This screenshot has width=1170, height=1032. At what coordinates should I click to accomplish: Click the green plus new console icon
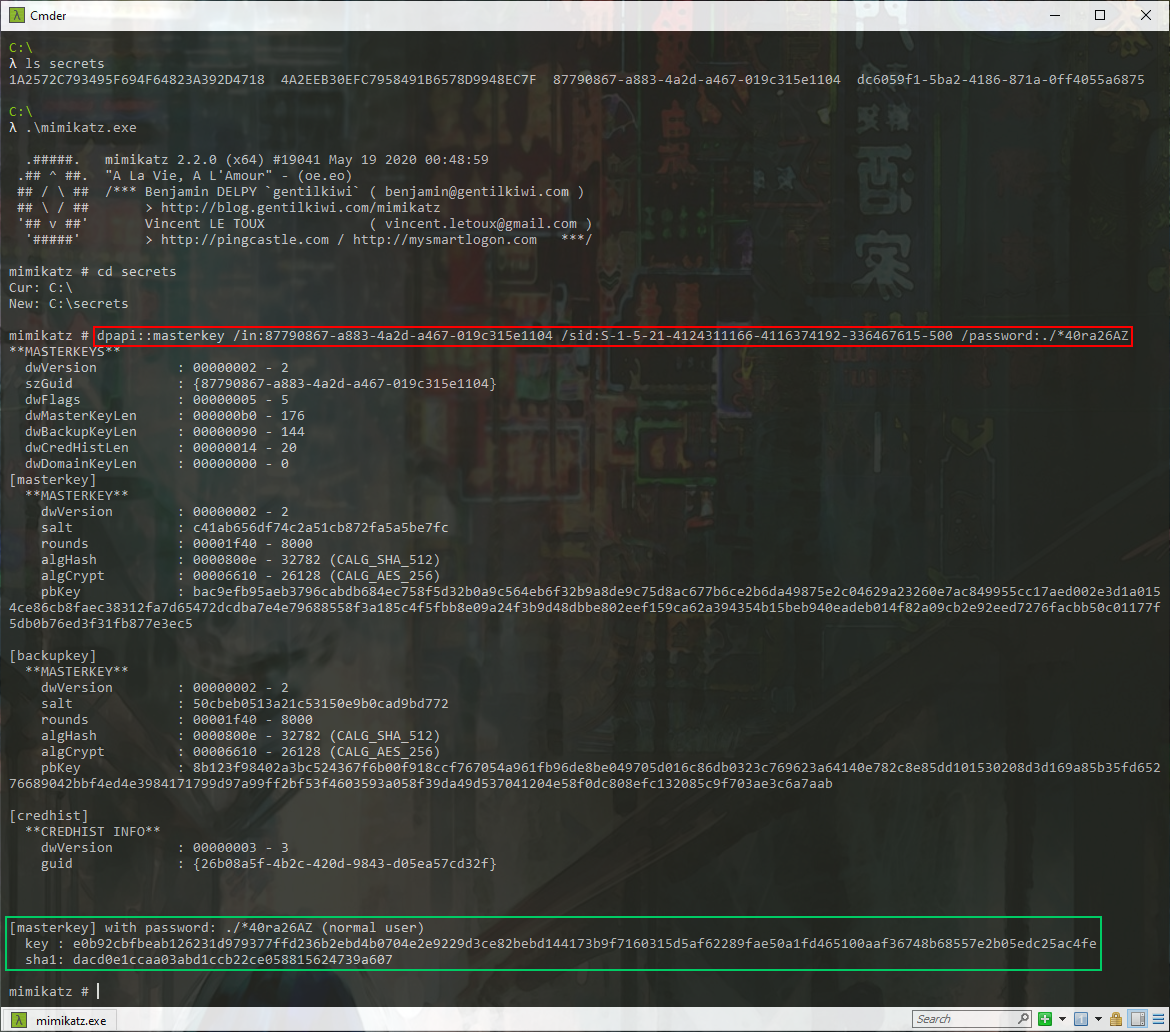pyautogui.click(x=1045, y=1019)
